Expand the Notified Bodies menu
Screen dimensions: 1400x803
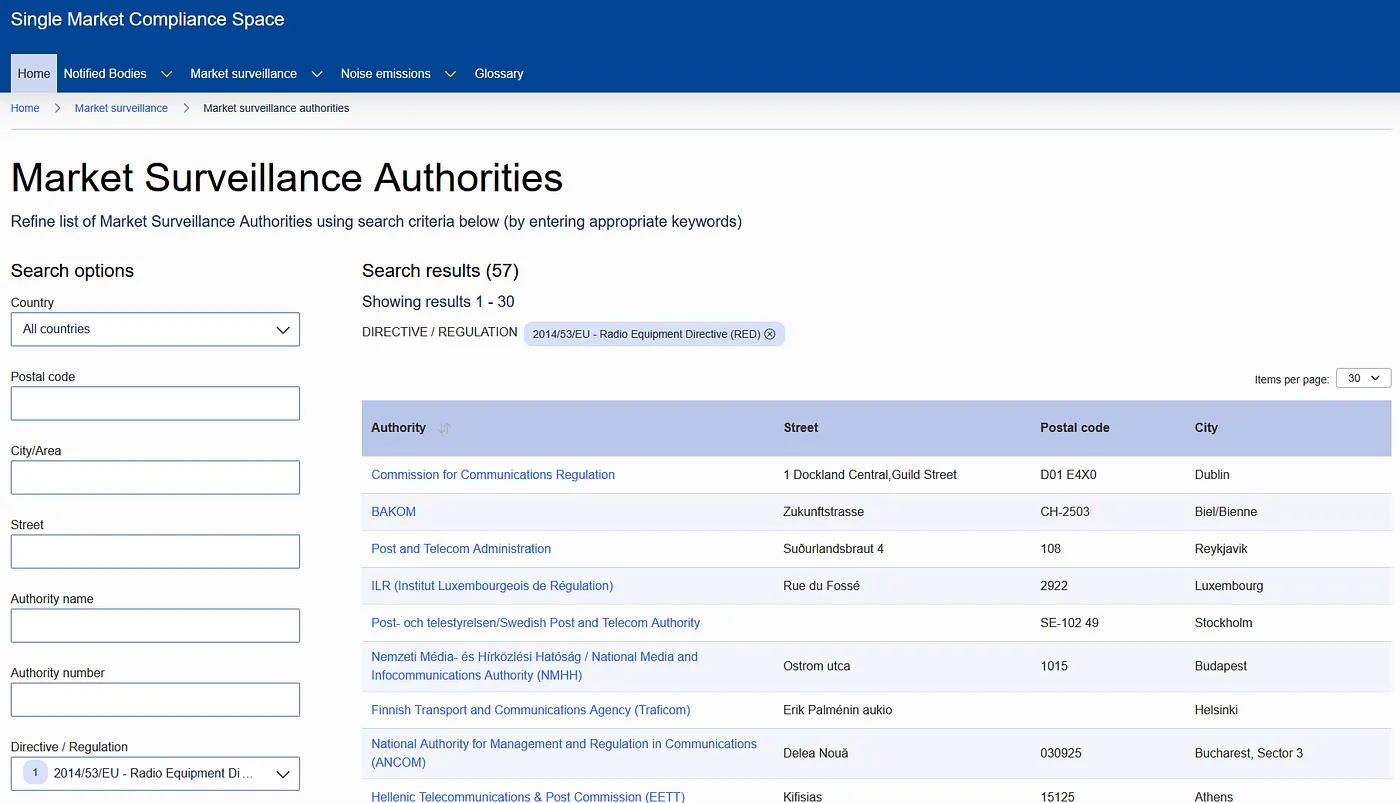(x=116, y=73)
